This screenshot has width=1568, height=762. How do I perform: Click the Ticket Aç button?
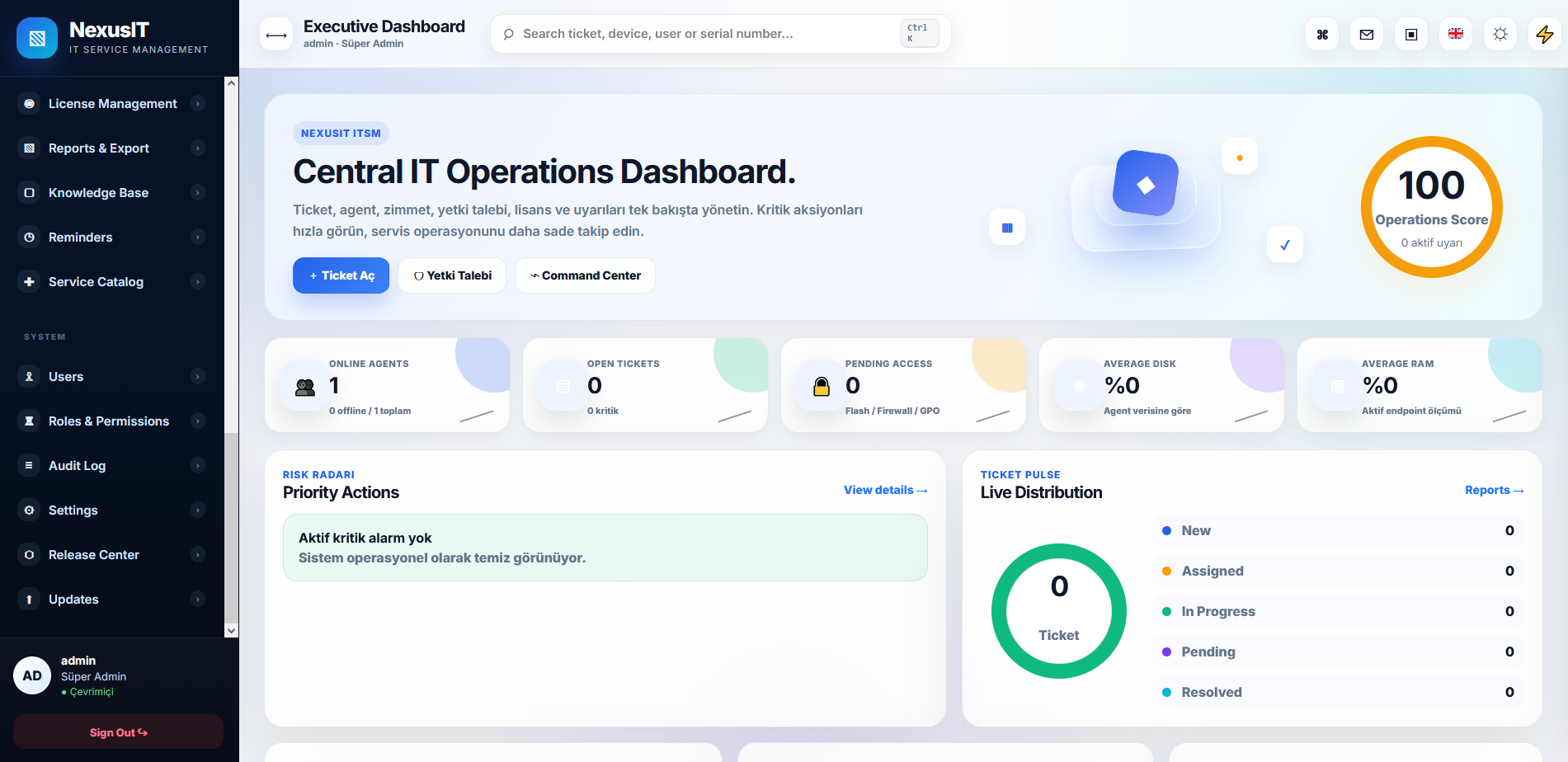(x=341, y=275)
